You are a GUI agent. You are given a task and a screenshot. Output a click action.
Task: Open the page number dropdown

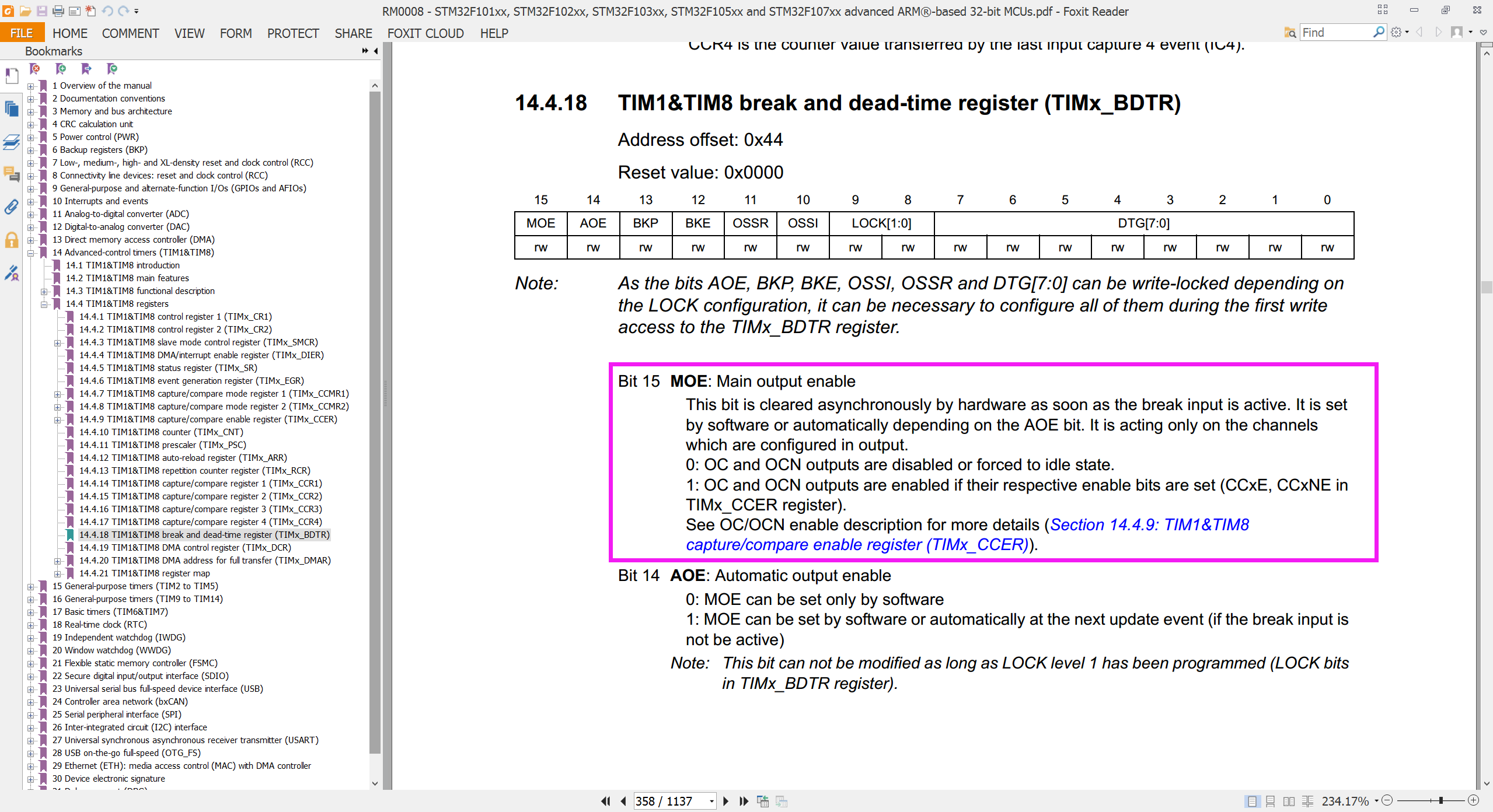tap(711, 801)
